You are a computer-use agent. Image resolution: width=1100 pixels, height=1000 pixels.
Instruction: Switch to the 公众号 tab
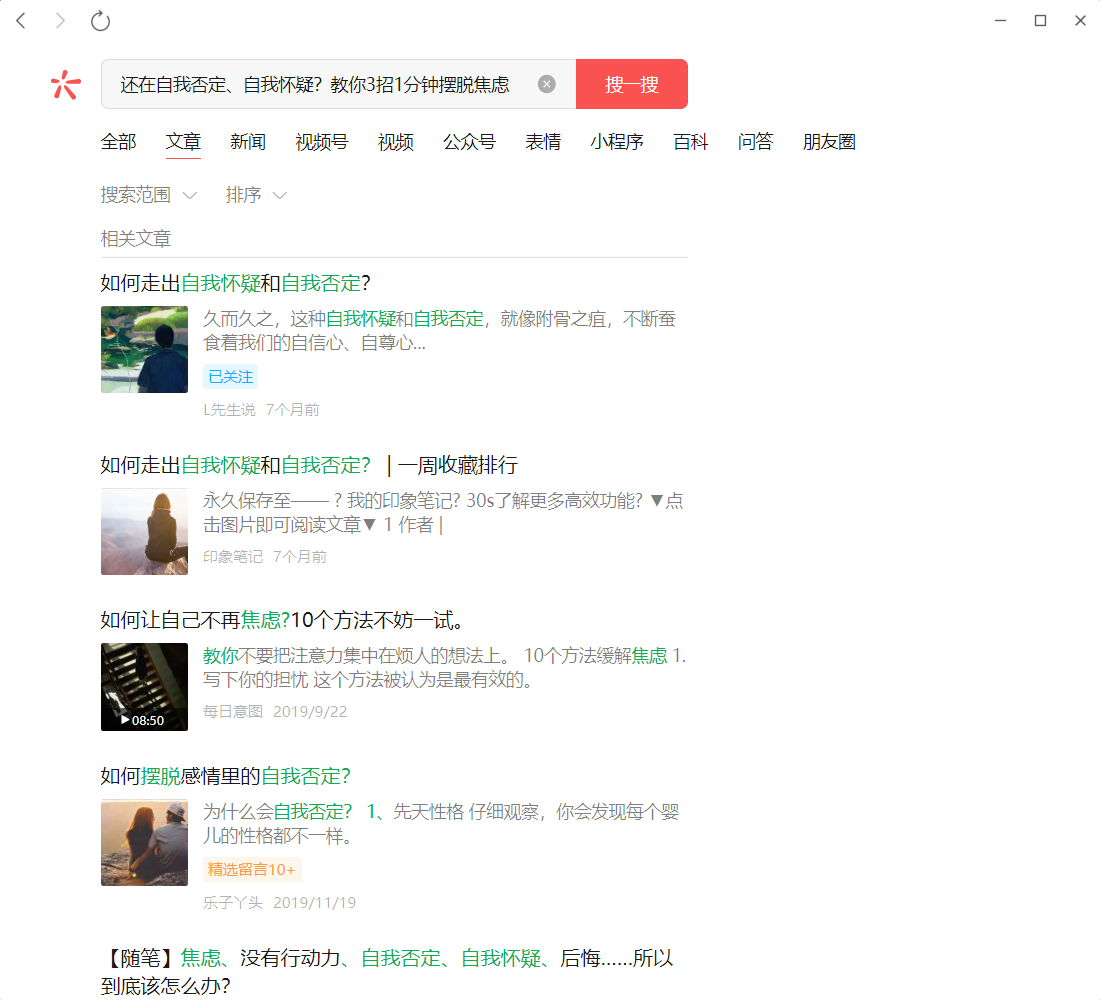469,142
